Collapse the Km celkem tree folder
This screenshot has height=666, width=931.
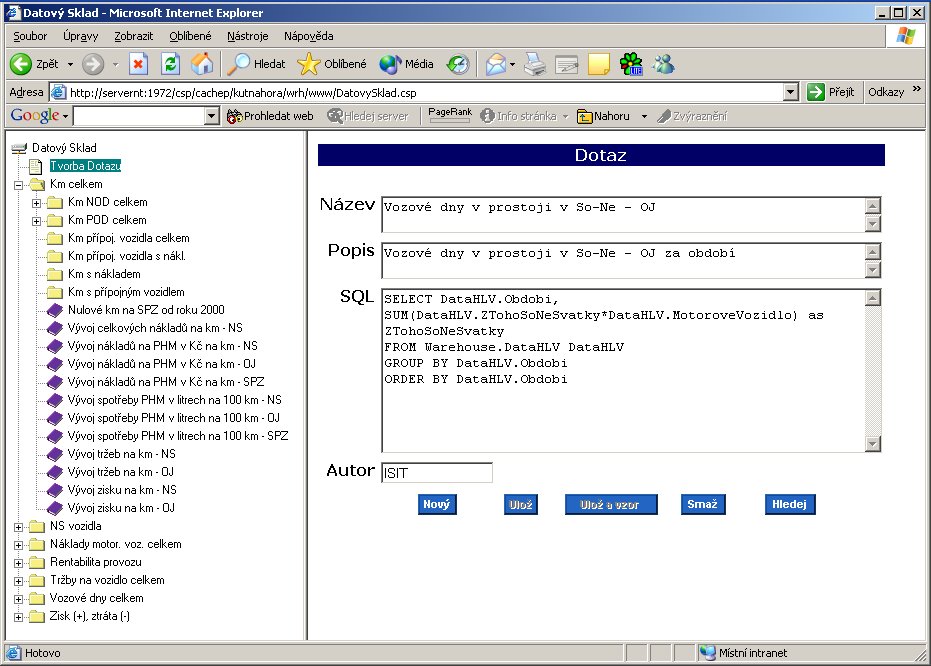coord(18,185)
